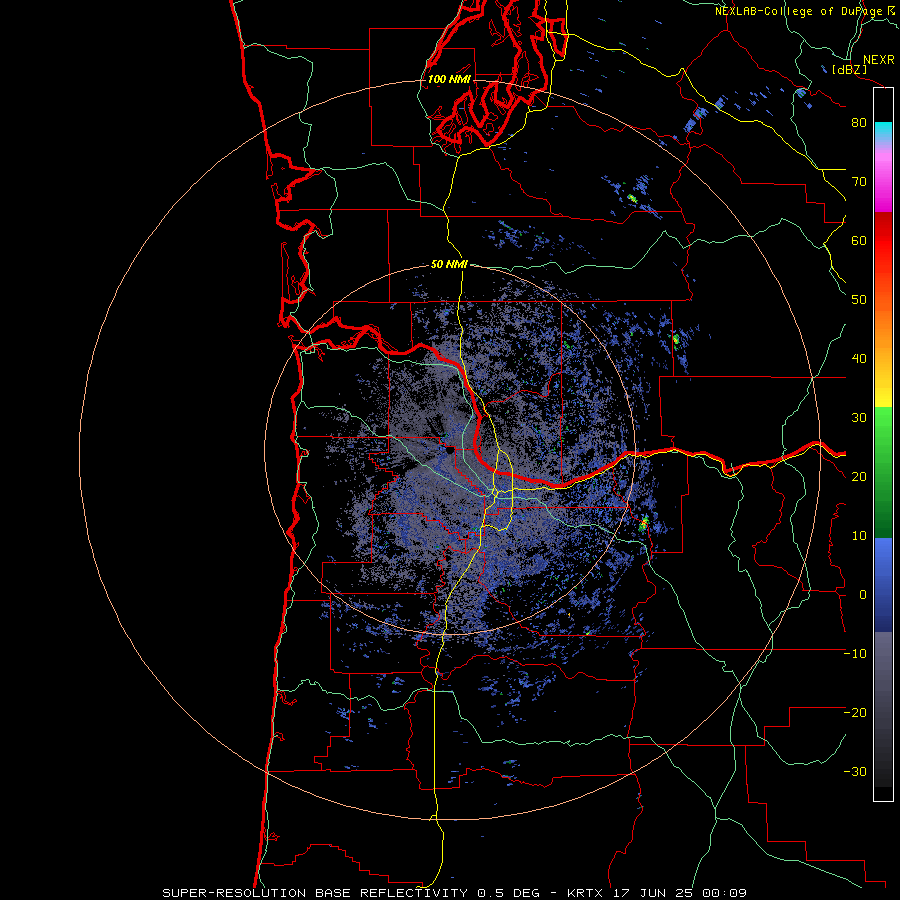This screenshot has width=900, height=900.
Task: Click the 20 value on the dBZ scale
Action: click(859, 477)
